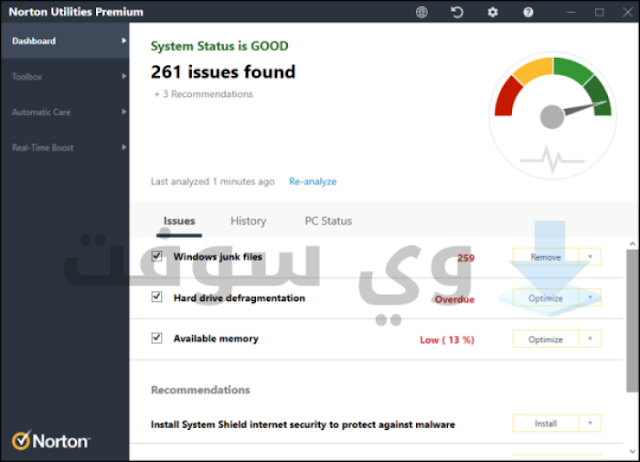Uncheck the Hard drive defragmentation checkbox
640x462 pixels.
(x=157, y=297)
